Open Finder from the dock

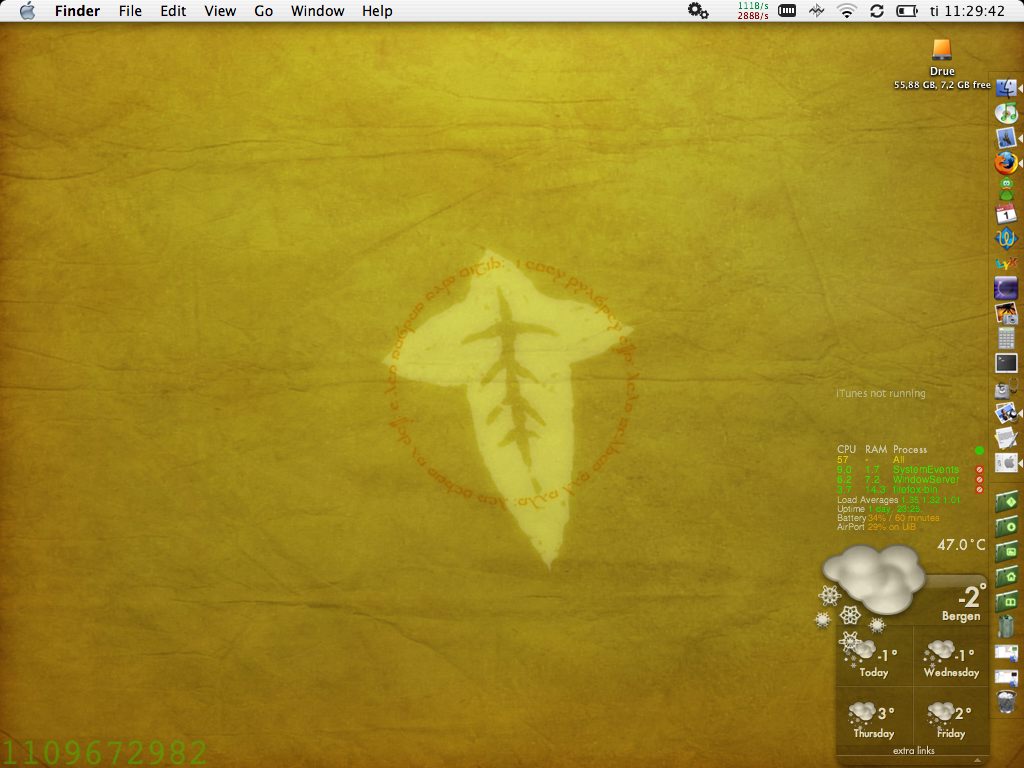[1006, 88]
